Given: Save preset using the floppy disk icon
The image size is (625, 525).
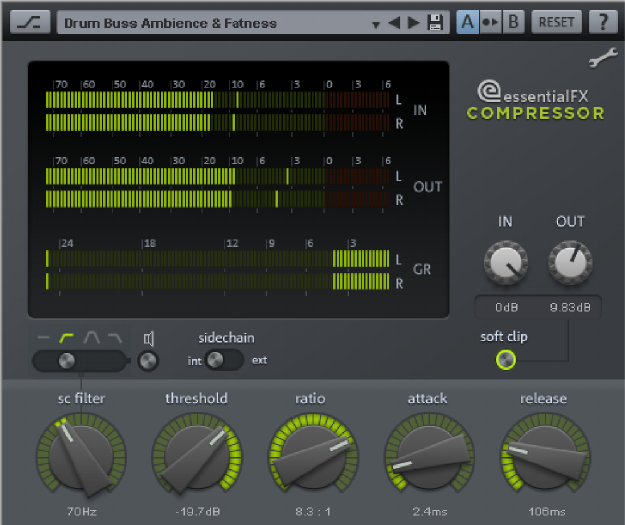Looking at the screenshot, I should (435, 23).
